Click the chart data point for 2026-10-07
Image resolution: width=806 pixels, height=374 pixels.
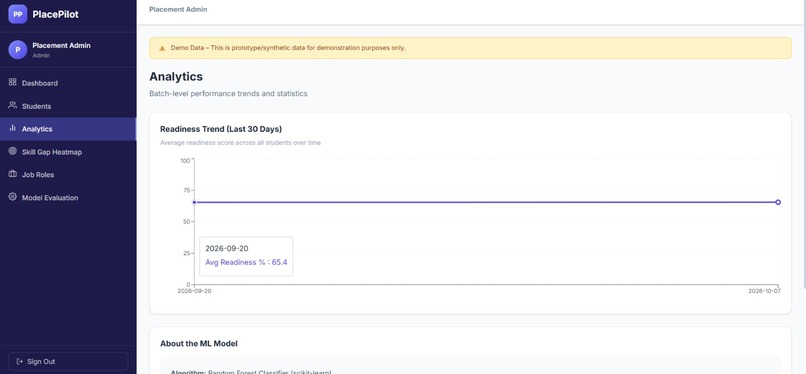coord(778,202)
